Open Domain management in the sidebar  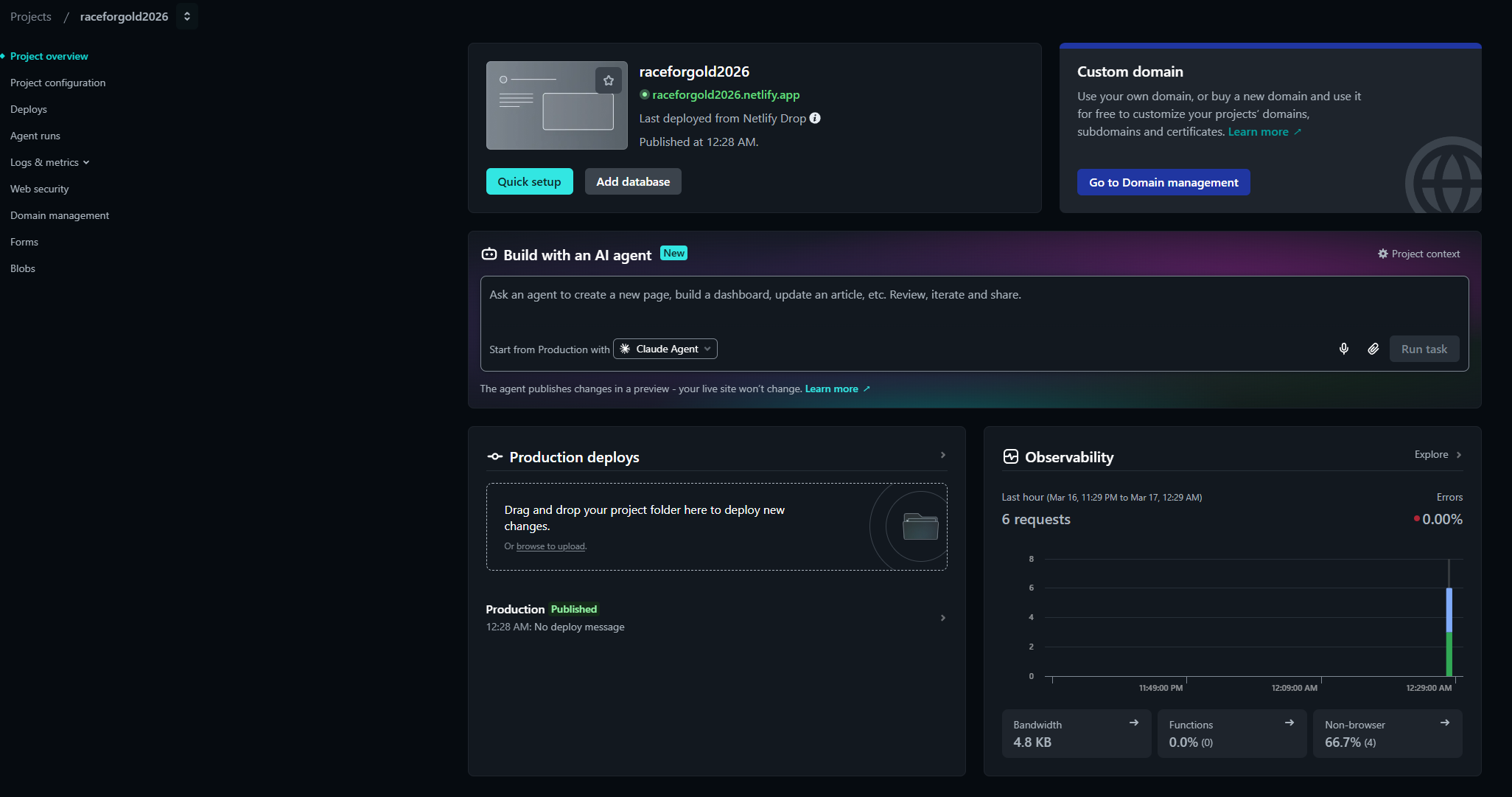pyautogui.click(x=60, y=215)
